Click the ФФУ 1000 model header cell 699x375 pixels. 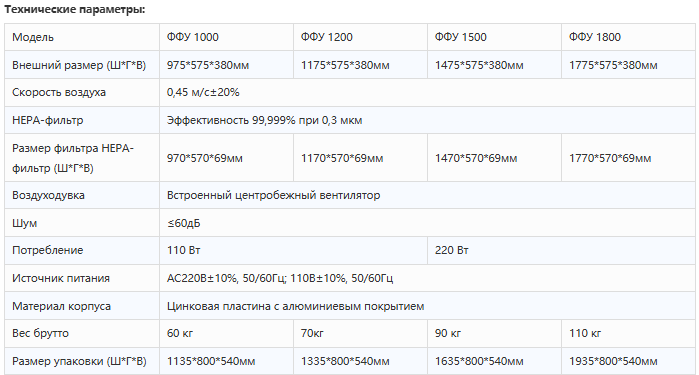pyautogui.click(x=226, y=37)
